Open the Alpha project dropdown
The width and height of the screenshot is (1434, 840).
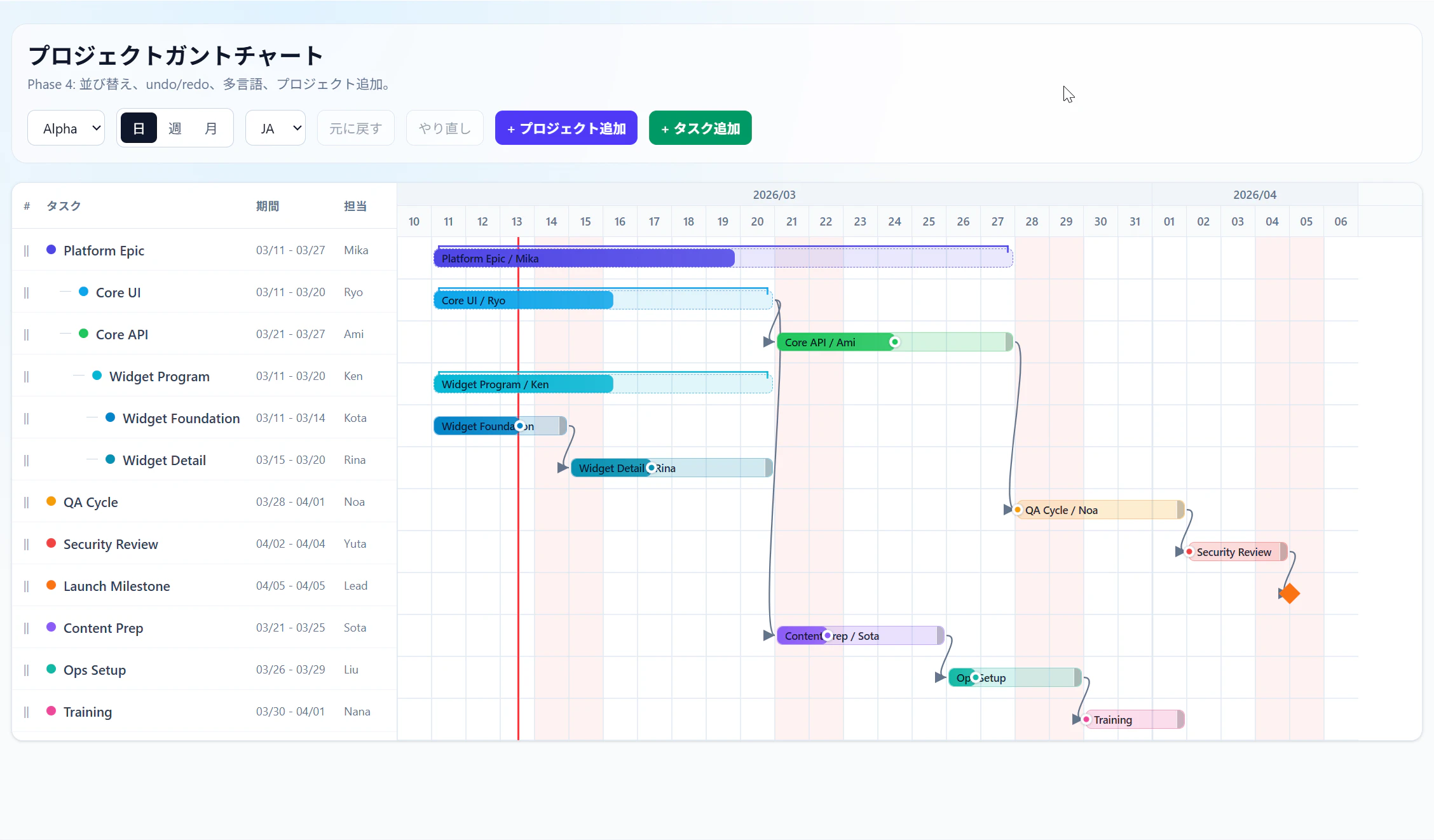[x=66, y=128]
